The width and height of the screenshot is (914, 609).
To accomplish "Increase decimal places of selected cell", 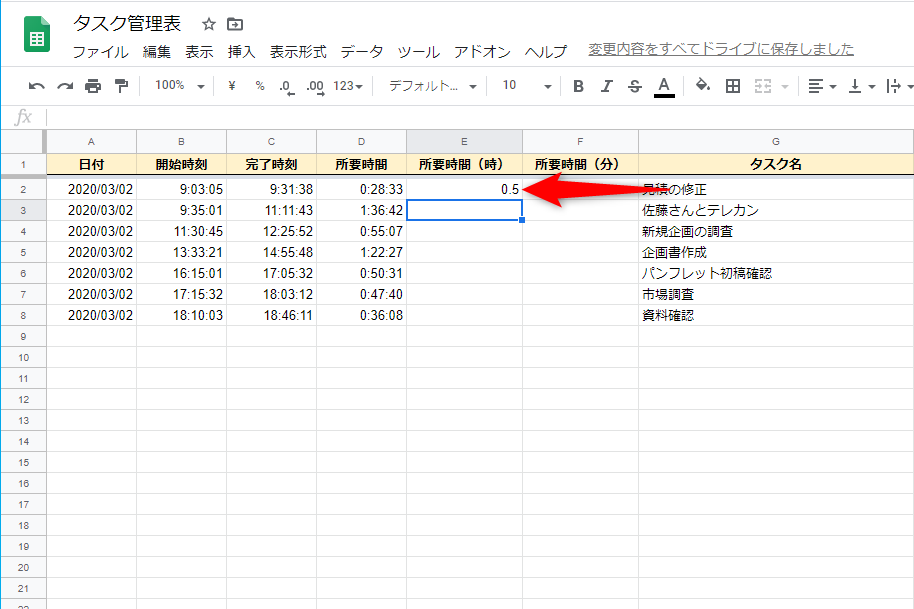I will (x=315, y=86).
